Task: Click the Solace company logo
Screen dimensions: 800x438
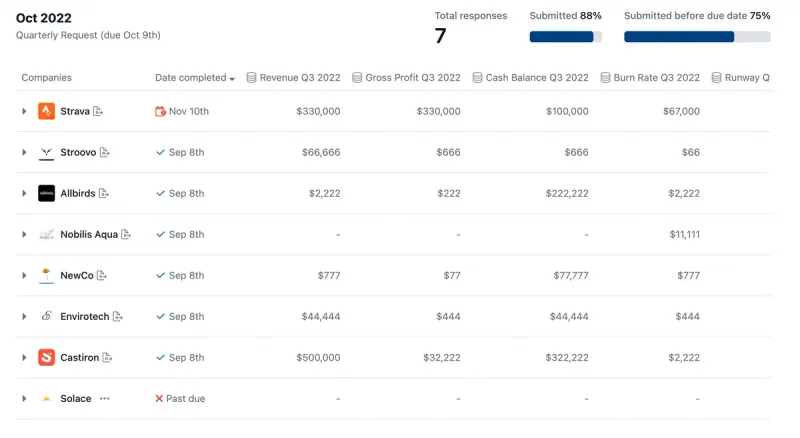Action: click(x=46, y=399)
